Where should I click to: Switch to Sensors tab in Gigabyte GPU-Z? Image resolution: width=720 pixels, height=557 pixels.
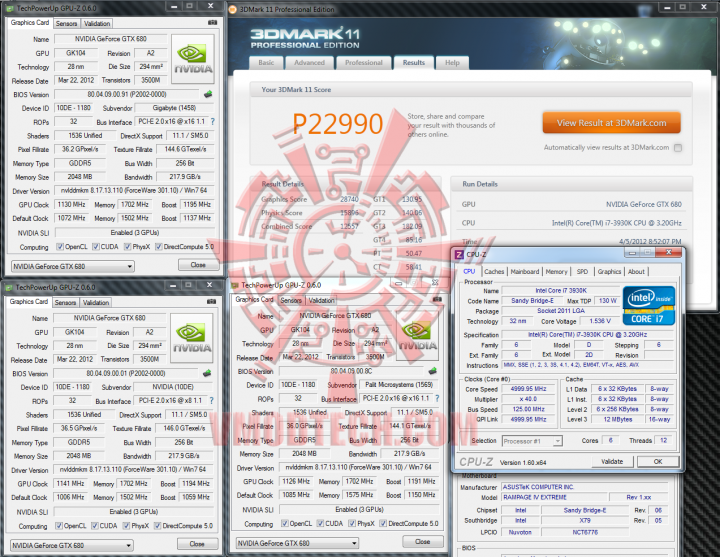[x=66, y=23]
